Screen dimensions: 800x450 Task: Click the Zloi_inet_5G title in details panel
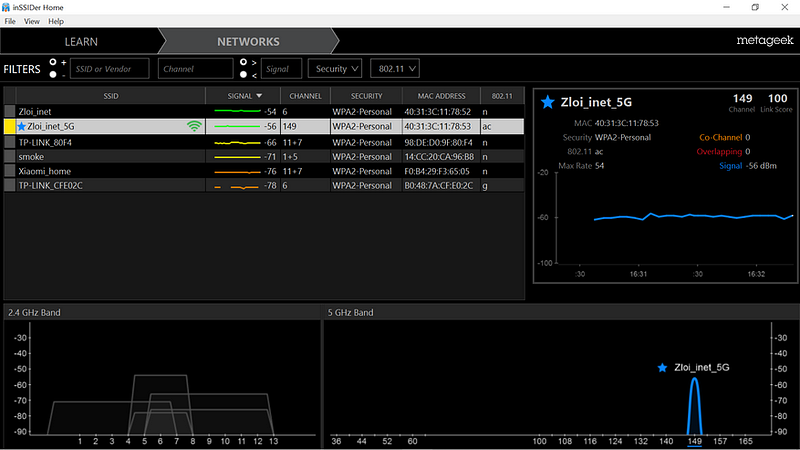tap(596, 102)
